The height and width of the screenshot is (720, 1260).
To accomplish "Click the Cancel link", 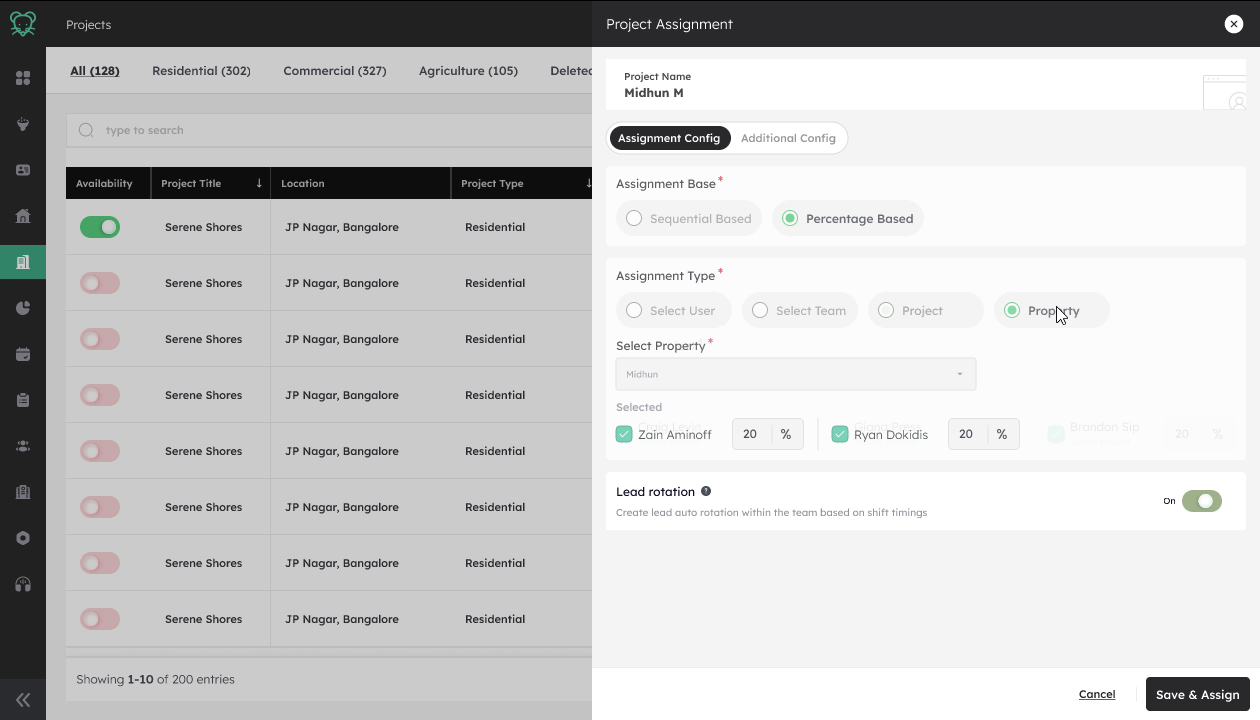I will pos(1097,694).
